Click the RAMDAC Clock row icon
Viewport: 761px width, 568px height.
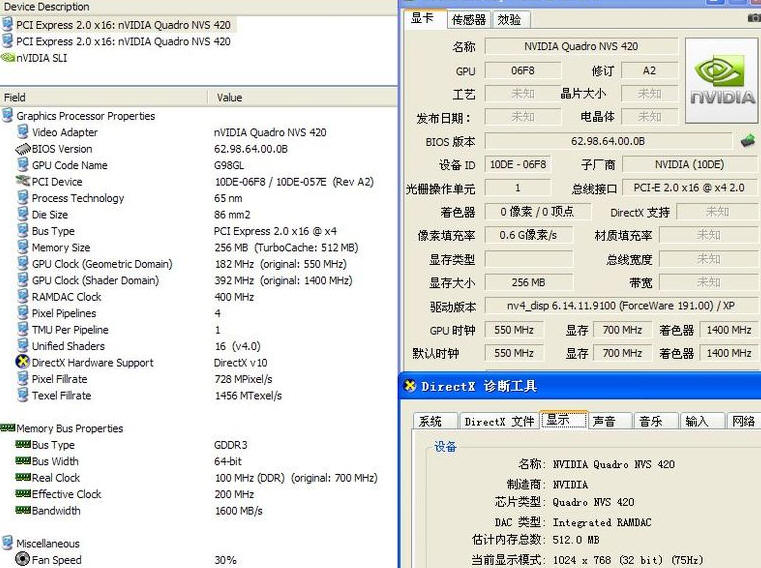(x=23, y=296)
